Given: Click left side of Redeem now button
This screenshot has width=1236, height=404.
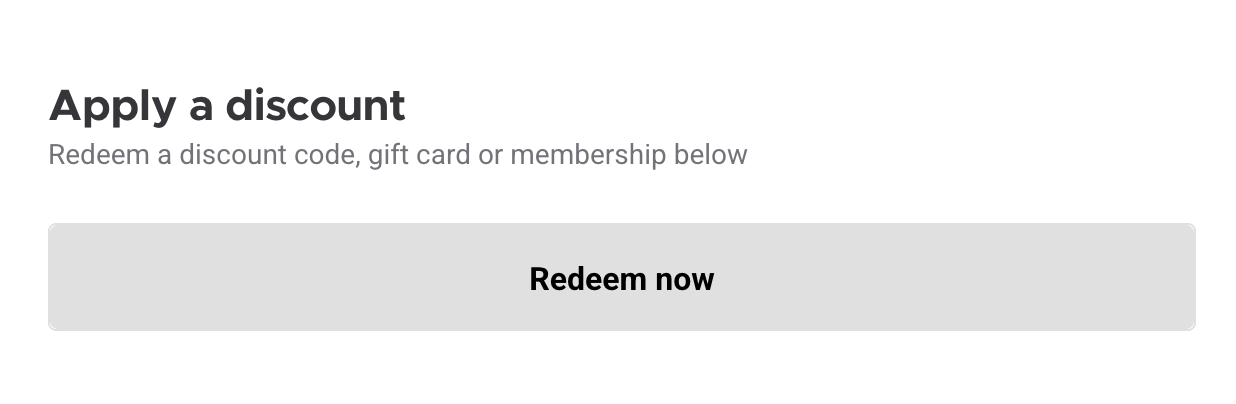Looking at the screenshot, I should 200,277.
